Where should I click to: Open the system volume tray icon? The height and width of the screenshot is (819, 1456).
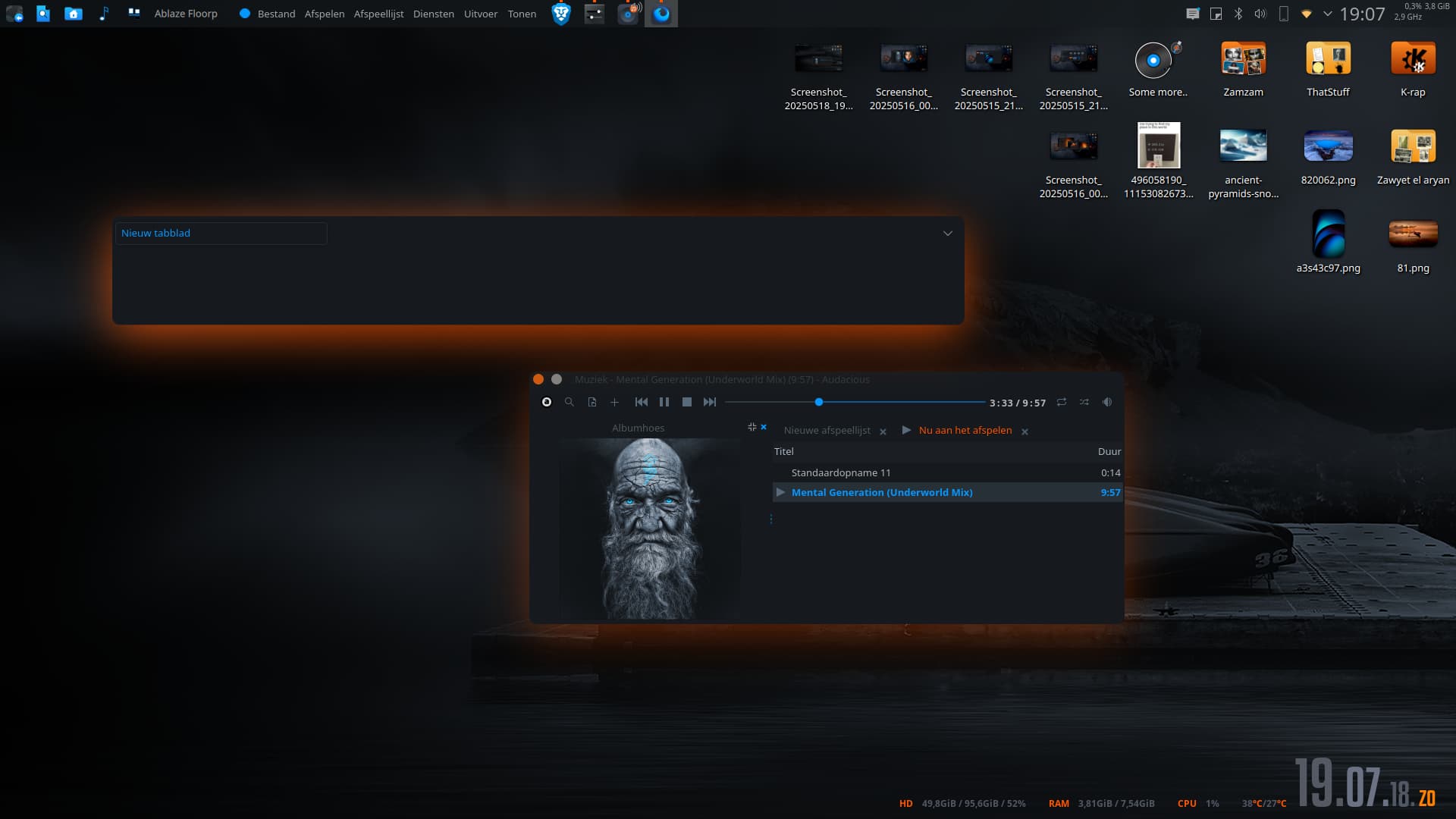1260,14
